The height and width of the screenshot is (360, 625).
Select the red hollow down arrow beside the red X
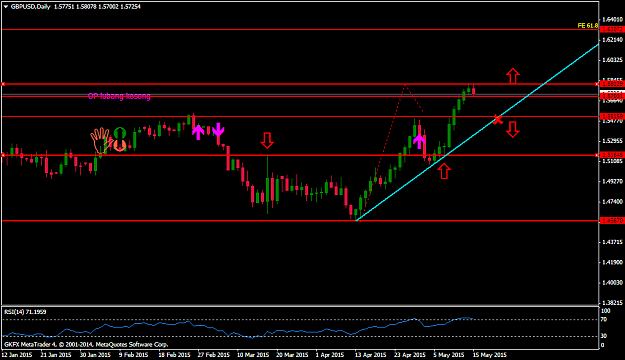point(513,130)
